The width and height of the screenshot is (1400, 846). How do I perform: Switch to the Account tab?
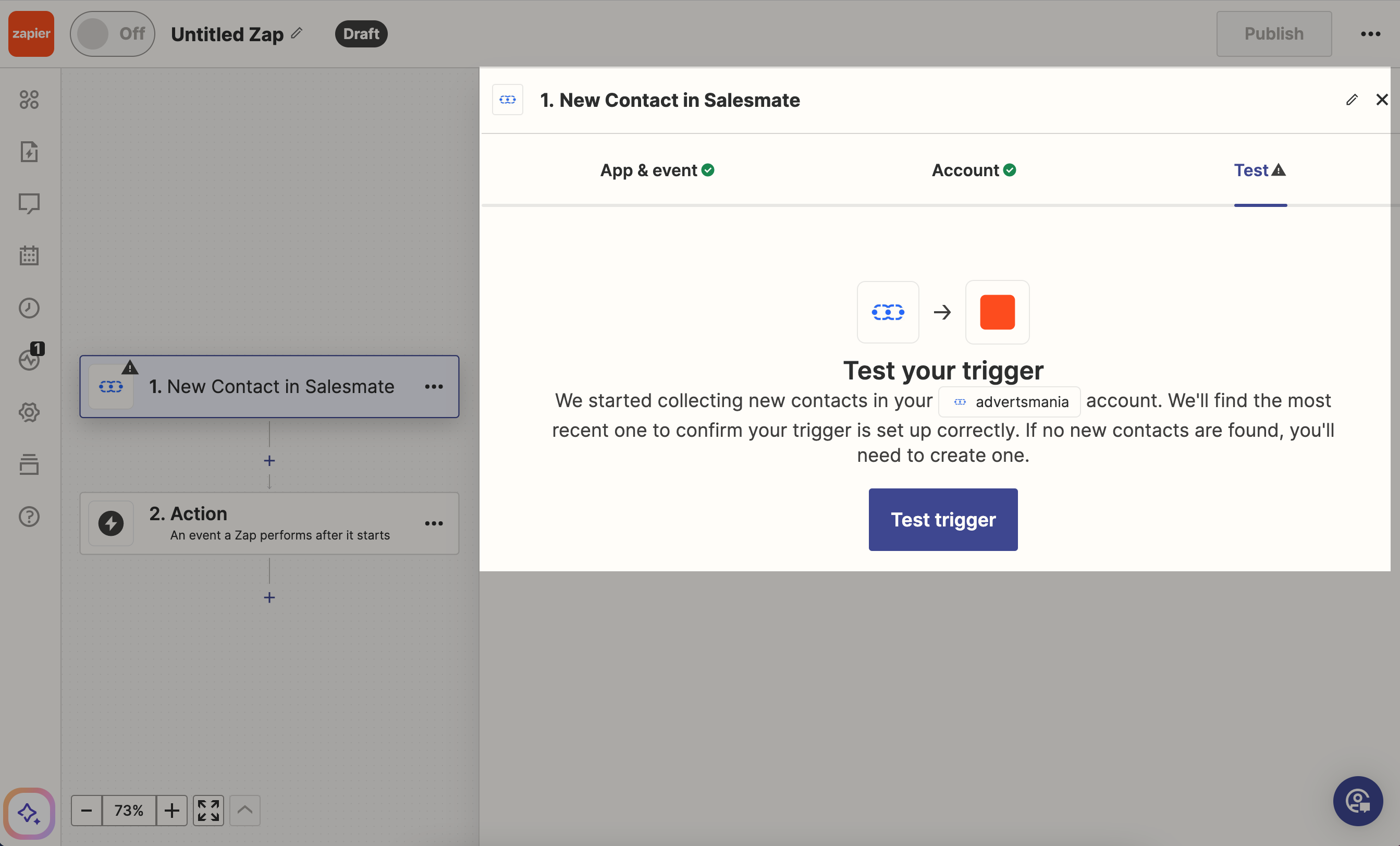pos(974,170)
